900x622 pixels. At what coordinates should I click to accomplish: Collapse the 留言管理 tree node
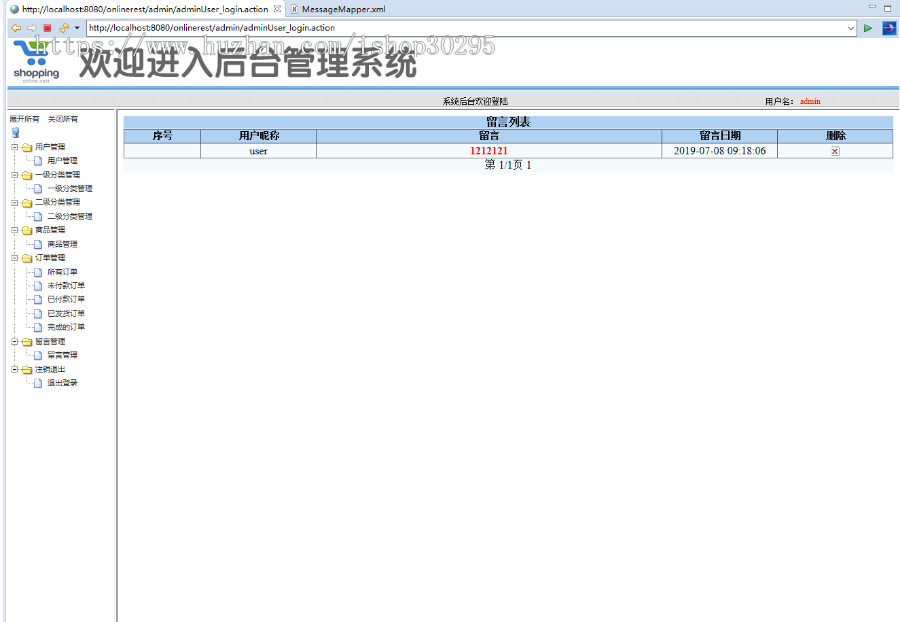(x=13, y=343)
